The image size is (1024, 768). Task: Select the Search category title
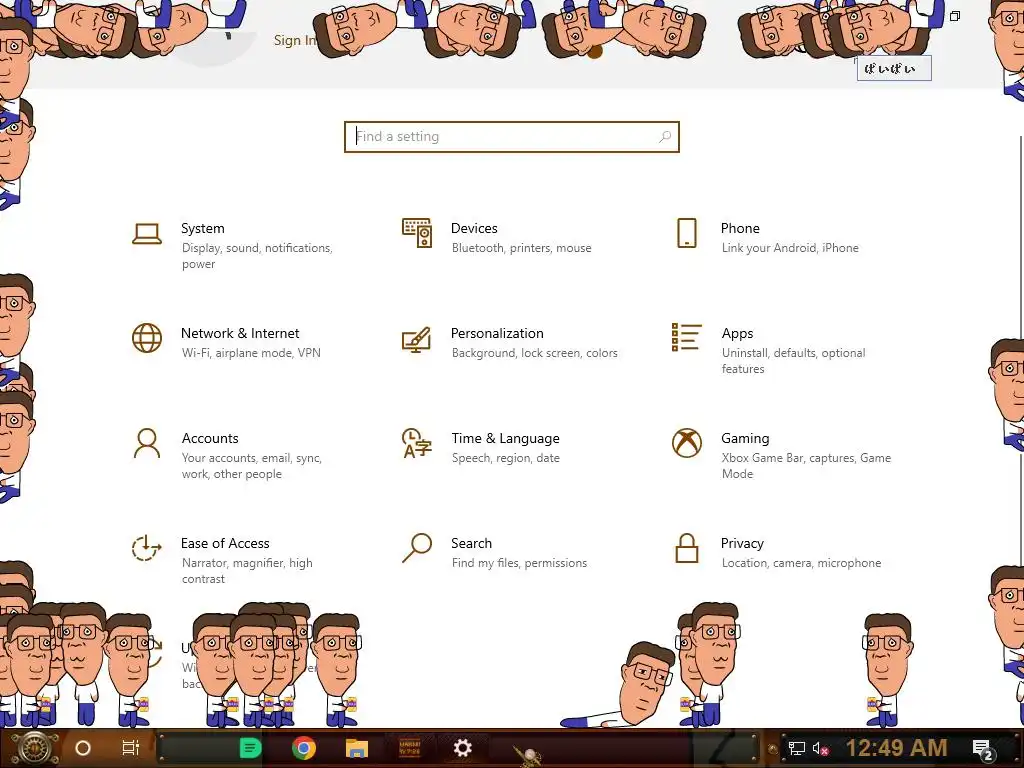tap(472, 543)
